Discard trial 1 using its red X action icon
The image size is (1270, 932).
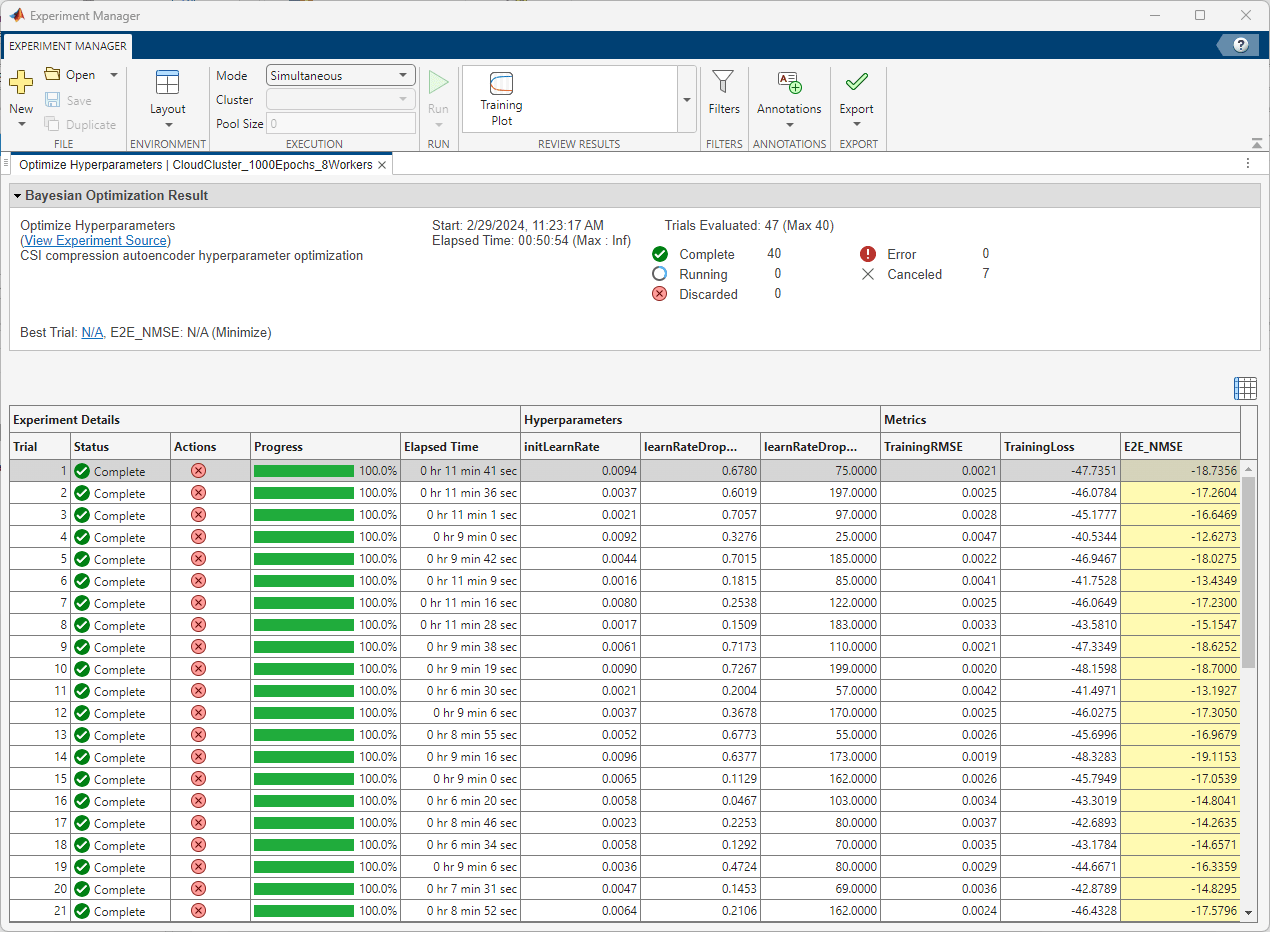tap(198, 470)
